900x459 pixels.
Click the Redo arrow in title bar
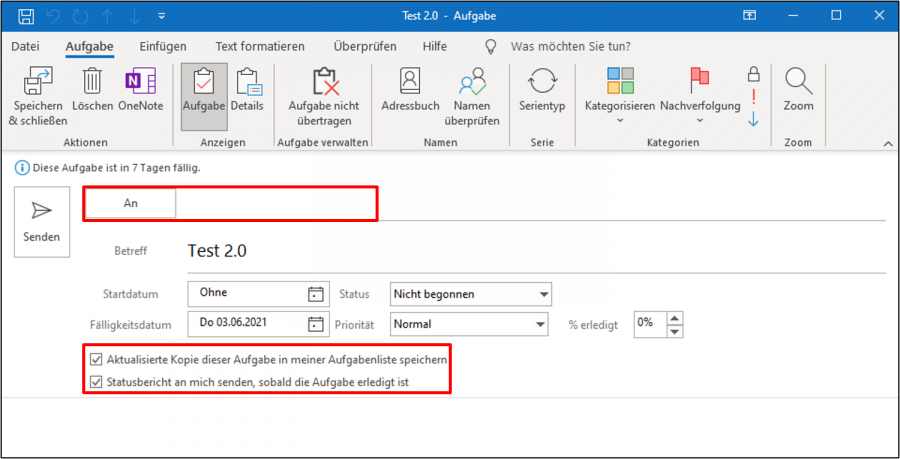point(80,16)
